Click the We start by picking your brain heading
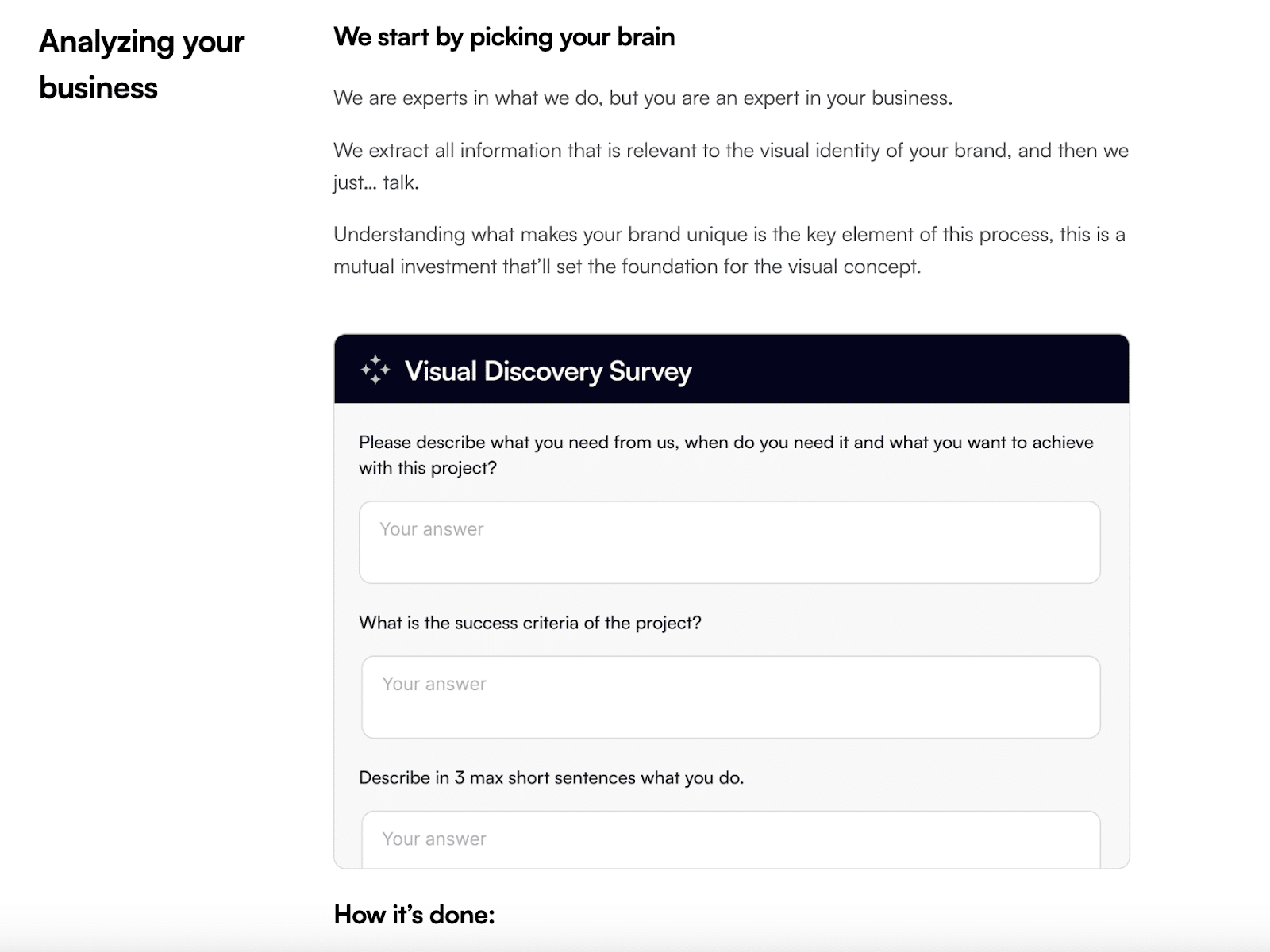This screenshot has height=952, width=1270. pyautogui.click(x=504, y=36)
